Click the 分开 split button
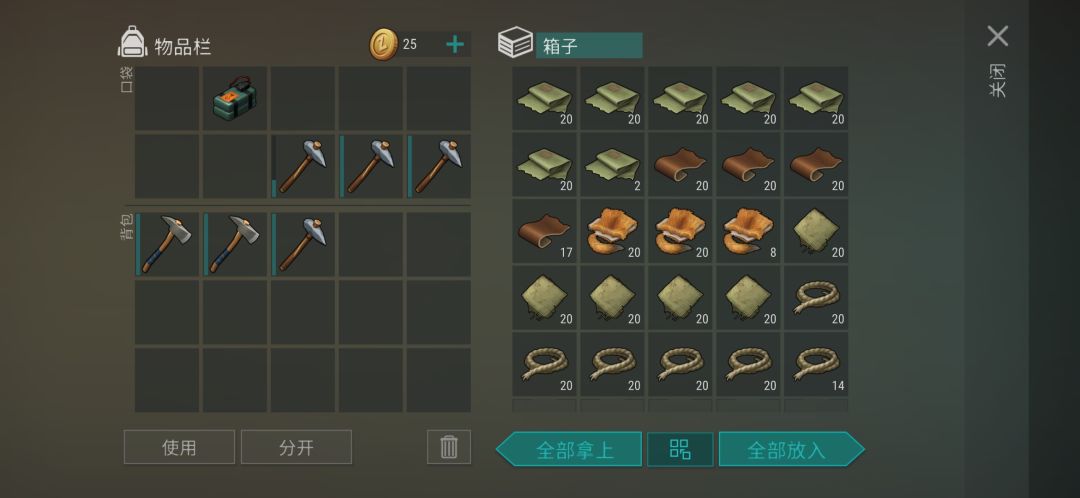This screenshot has width=1080, height=498. [296, 447]
